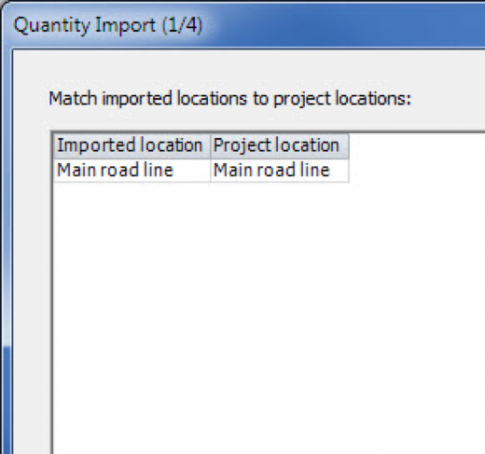
Task: Click blank gray area right of instruction label
Action: [448, 99]
